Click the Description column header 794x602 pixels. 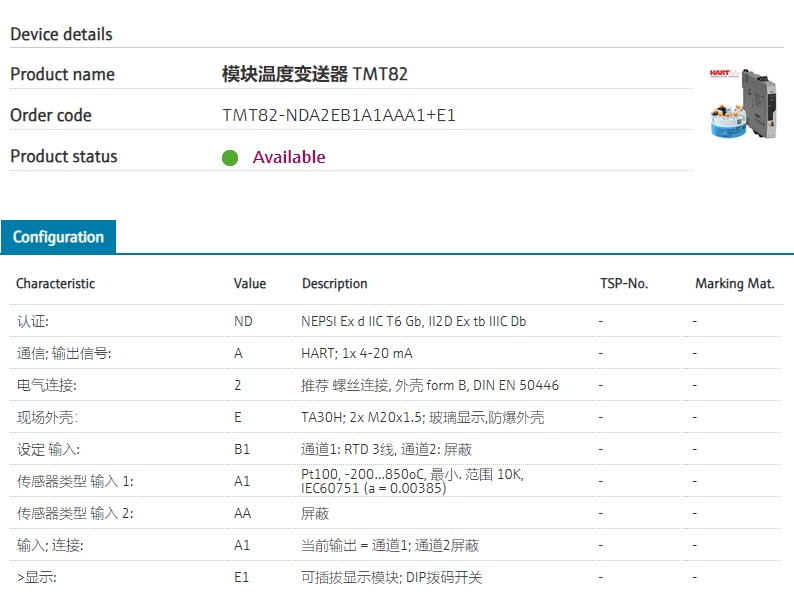click(335, 284)
